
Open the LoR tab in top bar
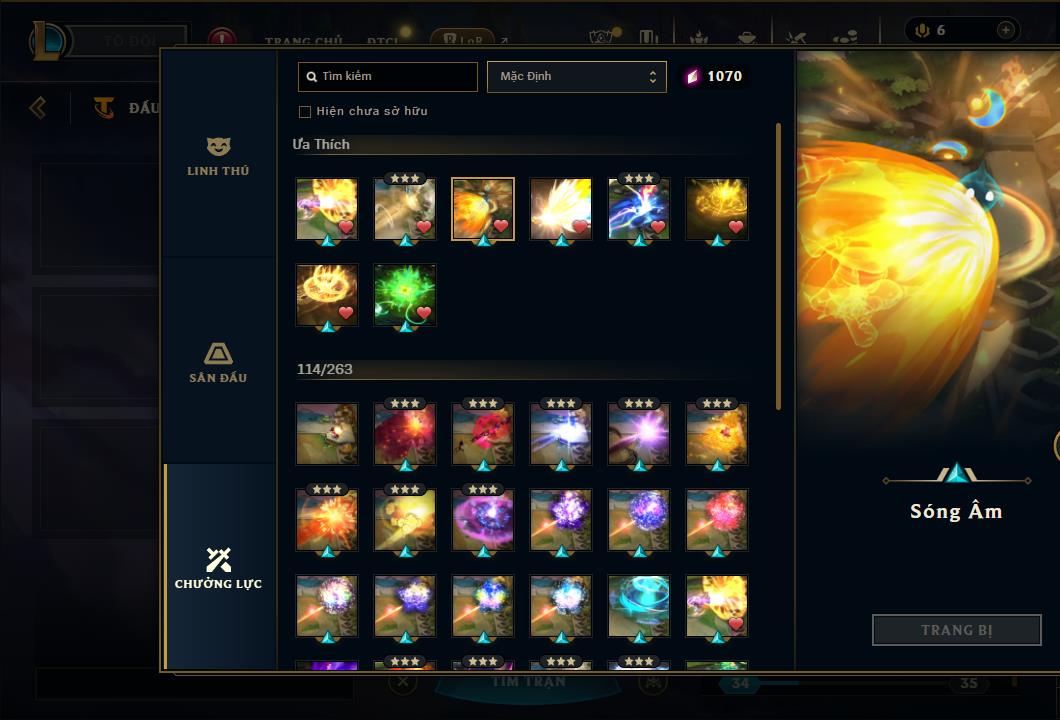[x=463, y=39]
